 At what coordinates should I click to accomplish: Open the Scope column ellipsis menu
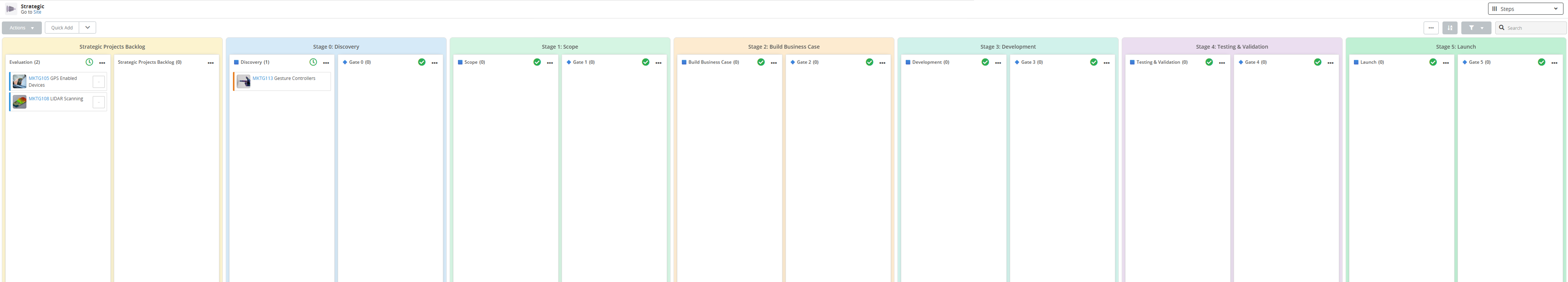click(x=550, y=63)
